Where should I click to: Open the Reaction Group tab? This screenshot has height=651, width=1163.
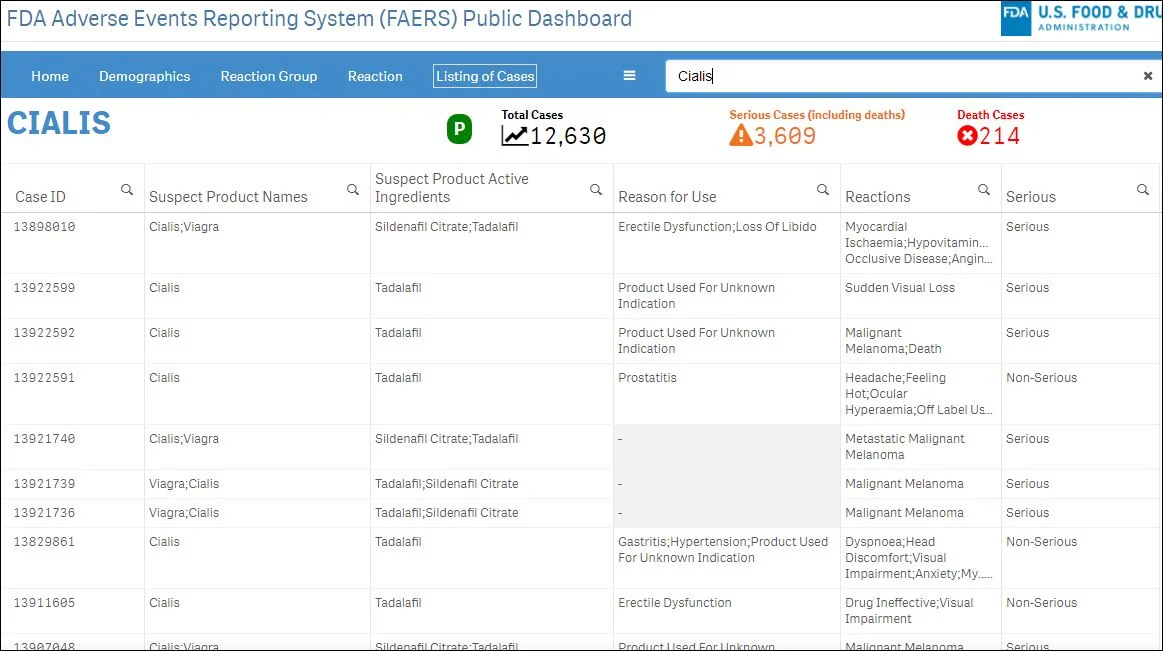[268, 76]
